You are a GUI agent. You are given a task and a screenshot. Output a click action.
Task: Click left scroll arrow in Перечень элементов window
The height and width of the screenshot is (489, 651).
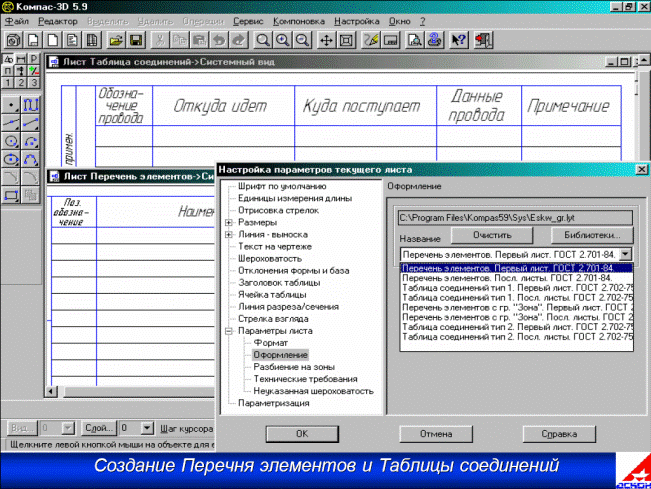[51, 391]
